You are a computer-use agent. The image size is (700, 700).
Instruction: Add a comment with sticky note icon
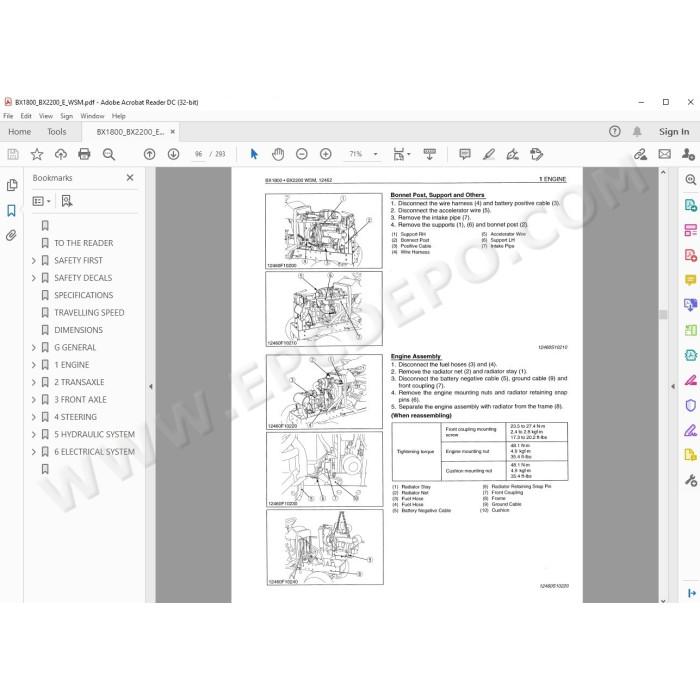(x=465, y=154)
